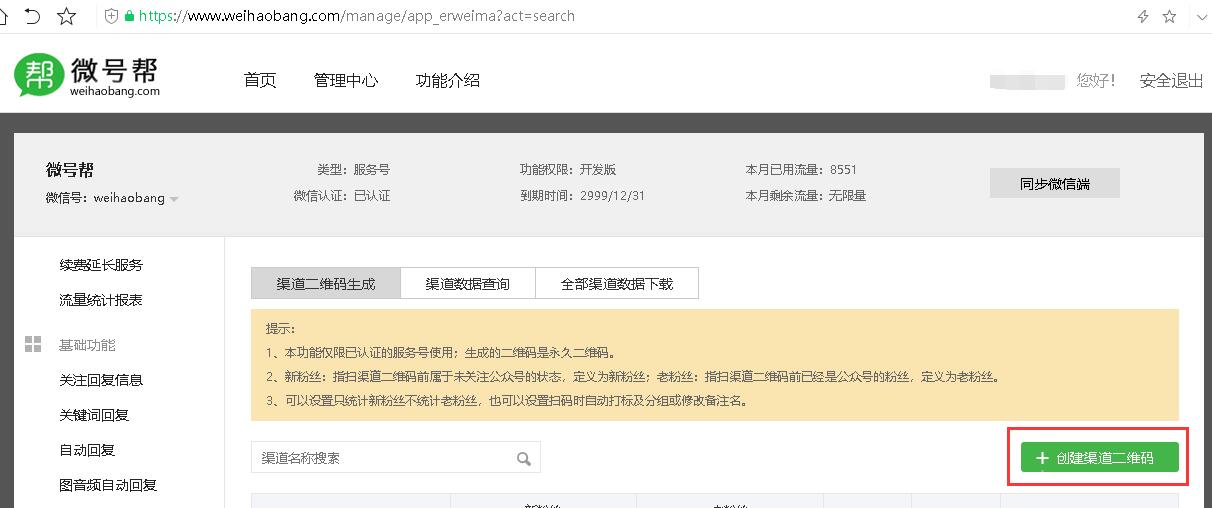This screenshot has width=1212, height=508.
Task: Click the 本月已用流量: 8551 text
Action: tap(801, 169)
